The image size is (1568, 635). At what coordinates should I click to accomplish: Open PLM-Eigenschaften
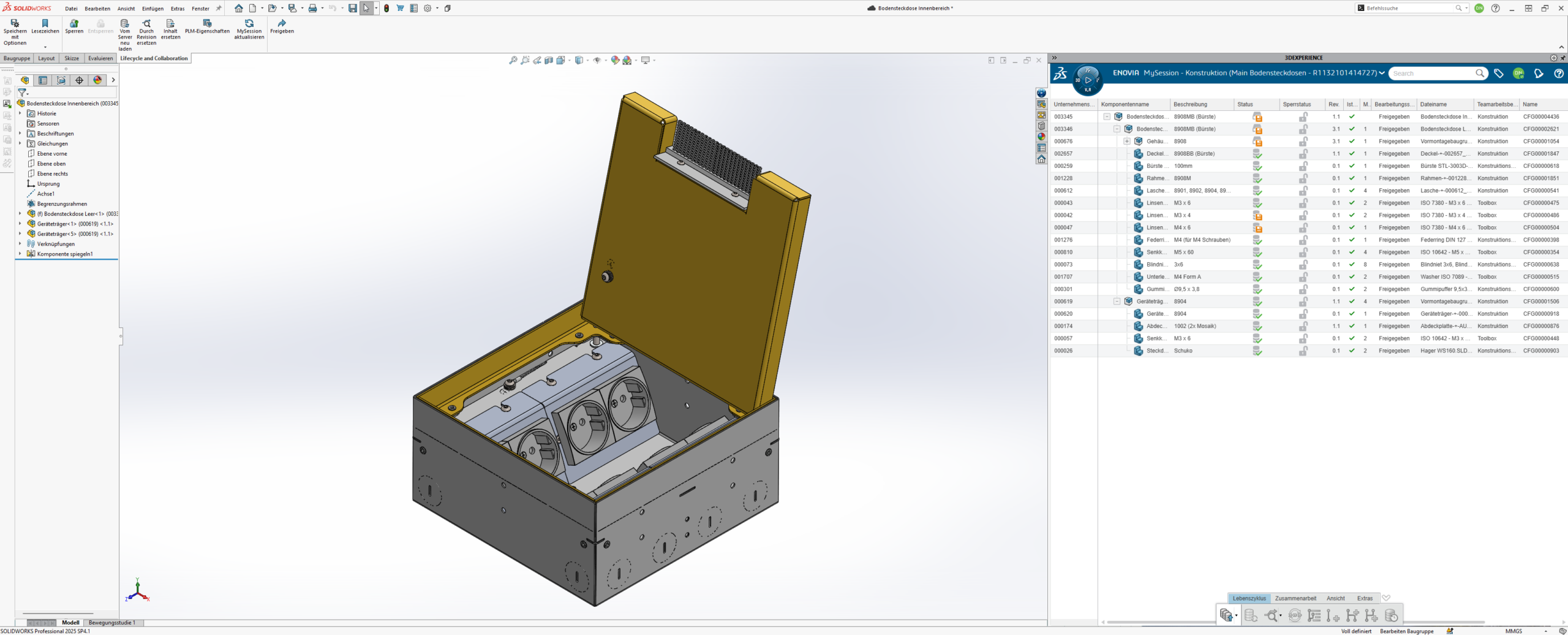[207, 26]
